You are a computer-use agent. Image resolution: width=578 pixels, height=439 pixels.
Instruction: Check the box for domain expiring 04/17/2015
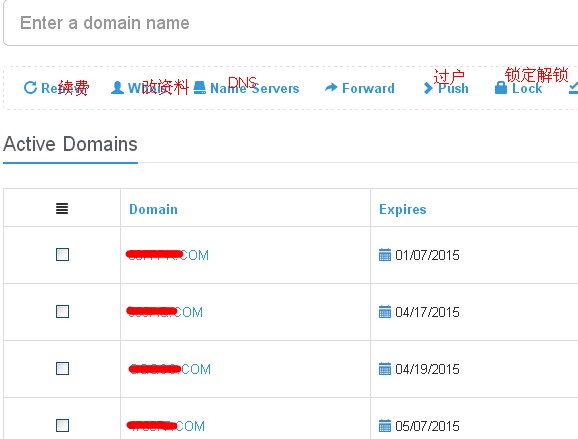[62, 311]
